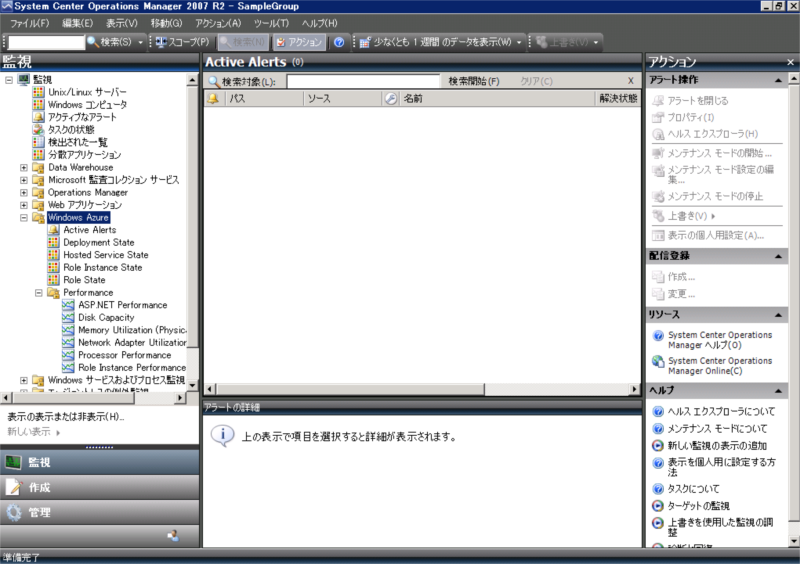
Task: Click the スコープ(P) toolbar button
Action: [x=183, y=42]
